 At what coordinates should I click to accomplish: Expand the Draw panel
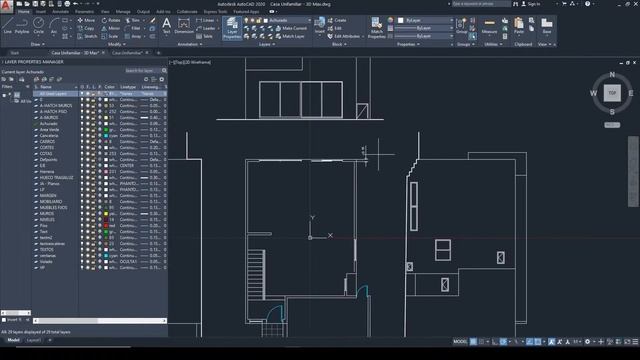(38, 44)
